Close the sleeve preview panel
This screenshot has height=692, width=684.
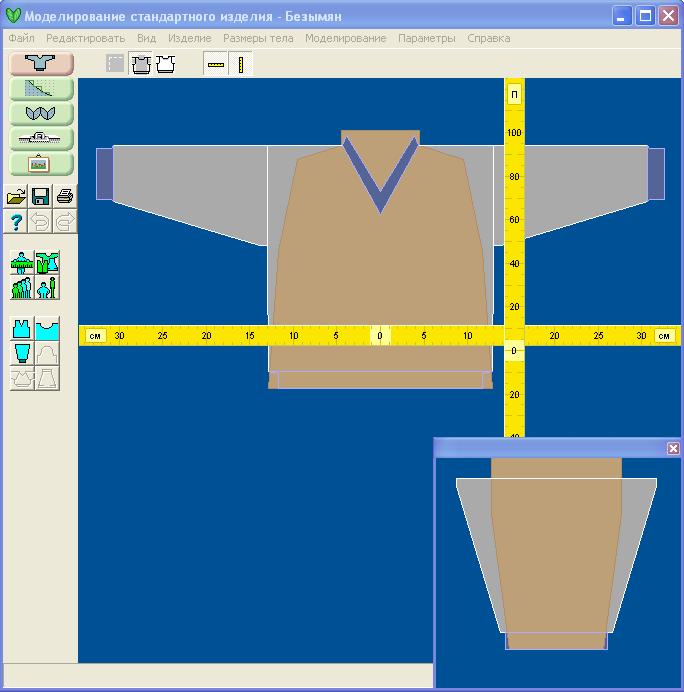click(673, 448)
